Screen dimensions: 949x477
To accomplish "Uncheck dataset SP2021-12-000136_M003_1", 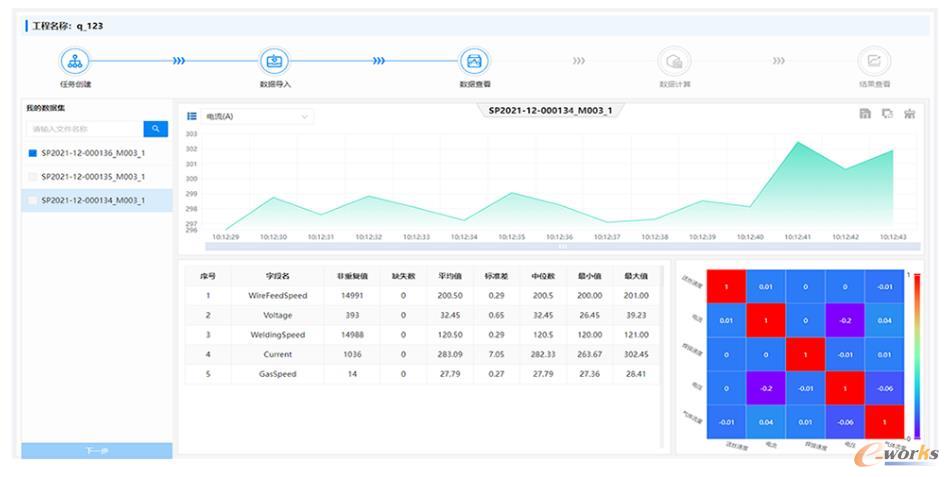I will tap(33, 153).
